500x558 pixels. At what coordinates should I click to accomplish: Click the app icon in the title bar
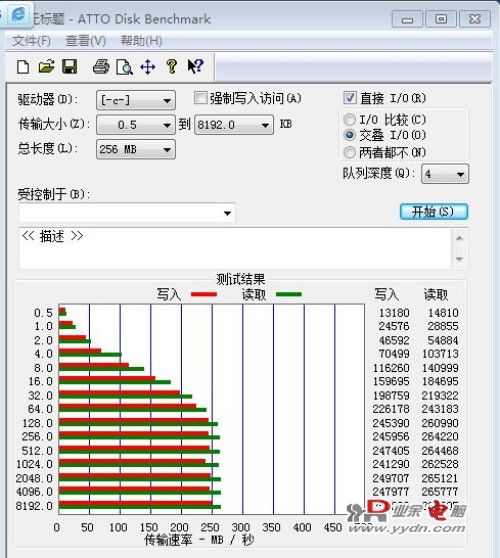[x=18, y=15]
